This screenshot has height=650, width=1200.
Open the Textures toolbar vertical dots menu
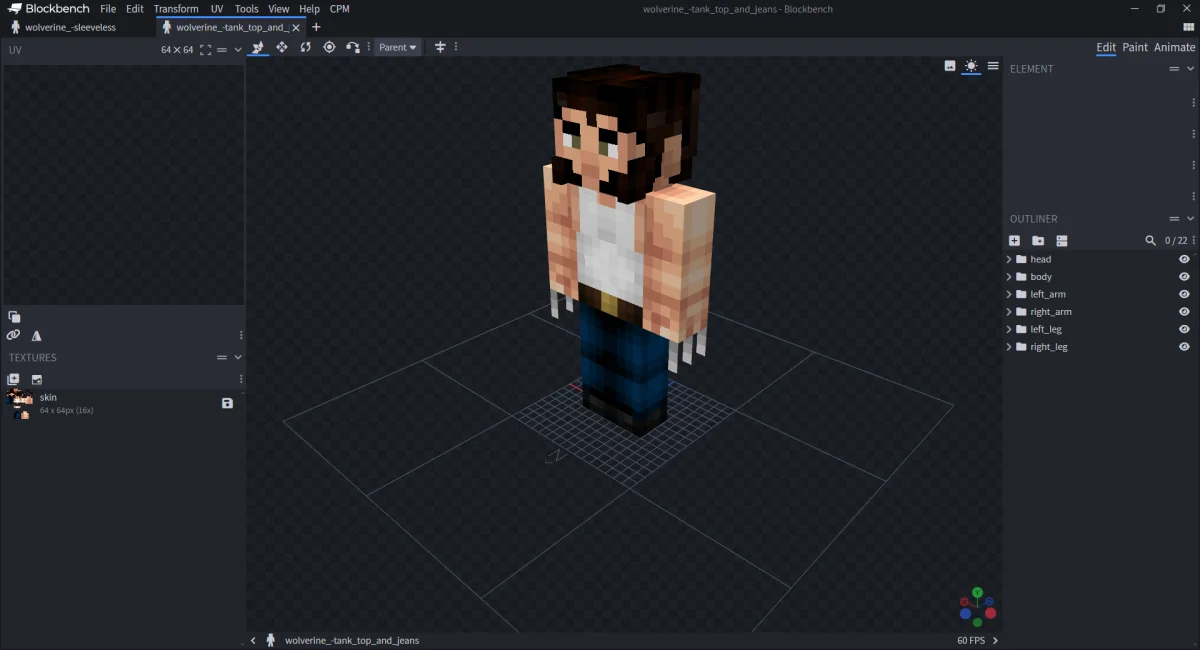241,379
